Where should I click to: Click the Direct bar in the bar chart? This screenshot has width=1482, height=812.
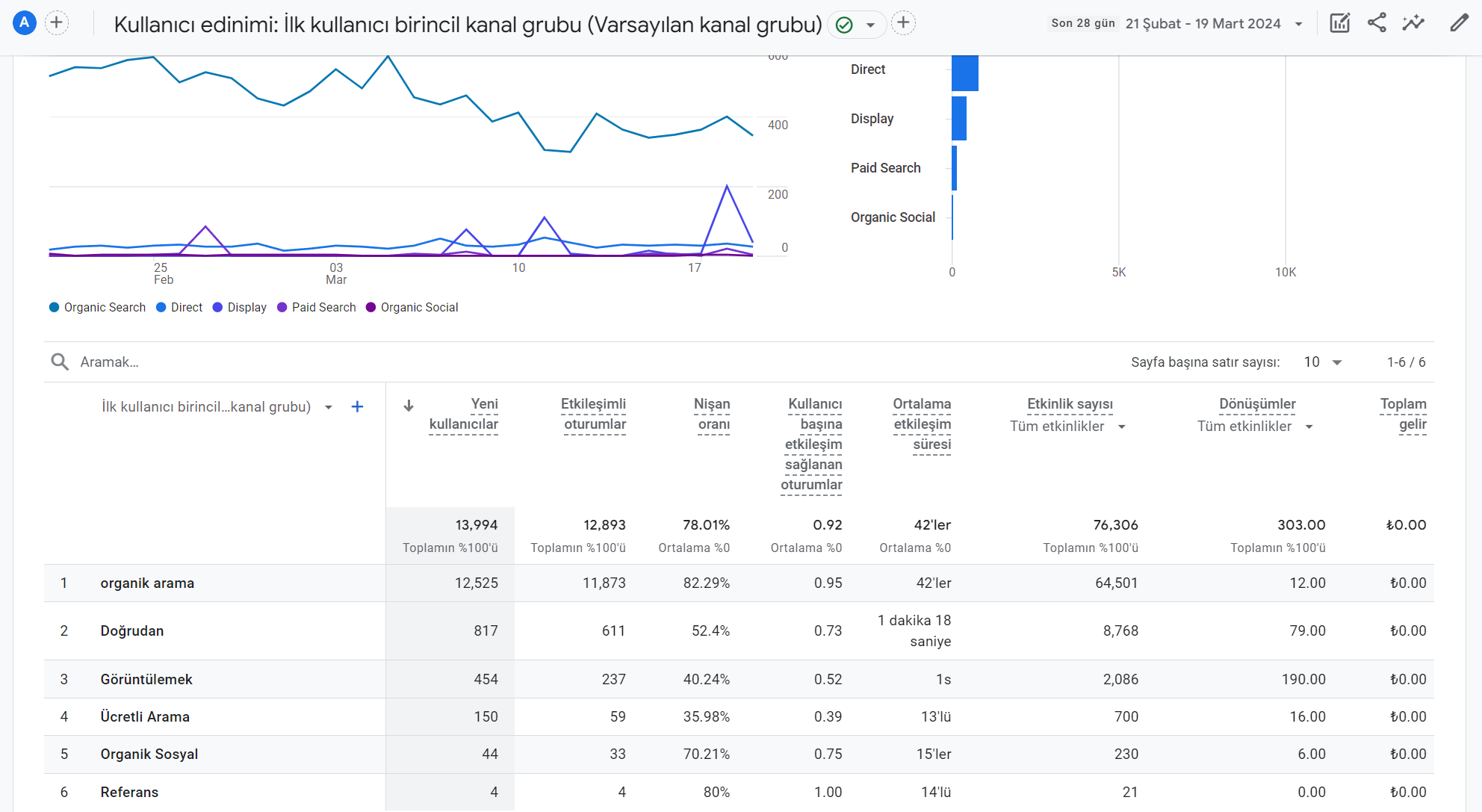[x=965, y=73]
